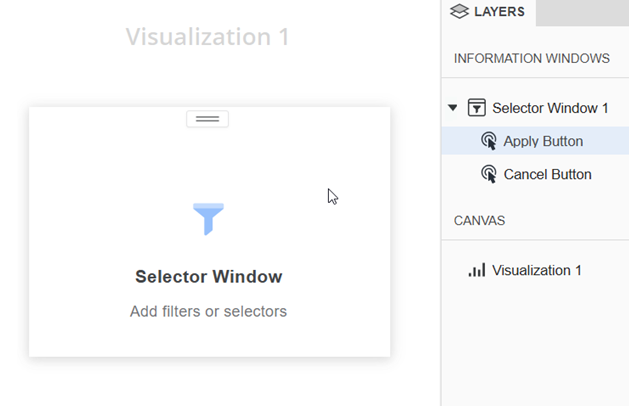Click the Layers stack icon

pos(459,12)
